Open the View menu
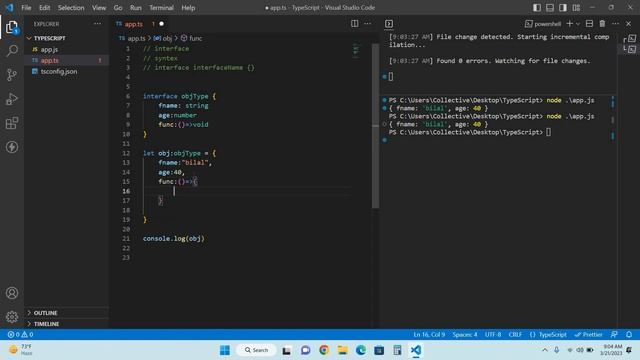640x360 pixels. (x=99, y=8)
